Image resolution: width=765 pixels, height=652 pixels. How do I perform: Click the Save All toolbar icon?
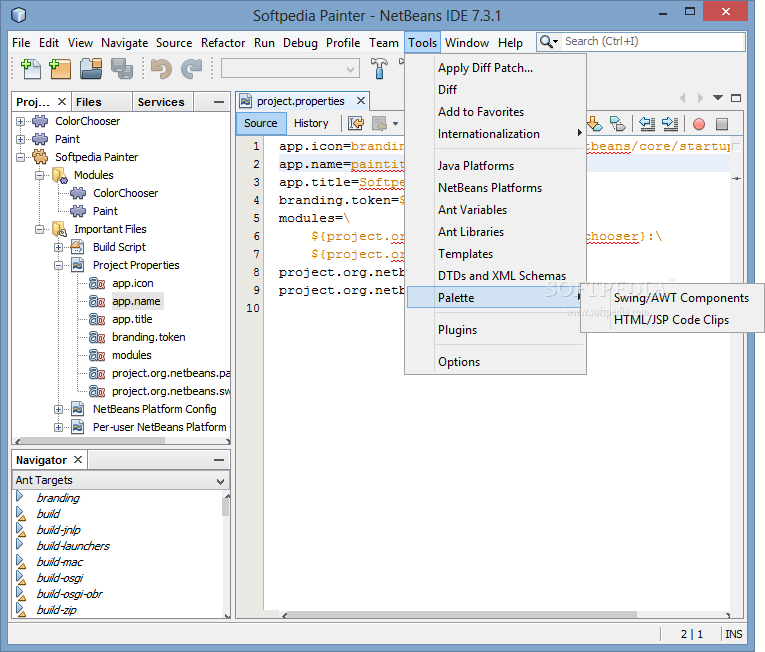click(121, 68)
